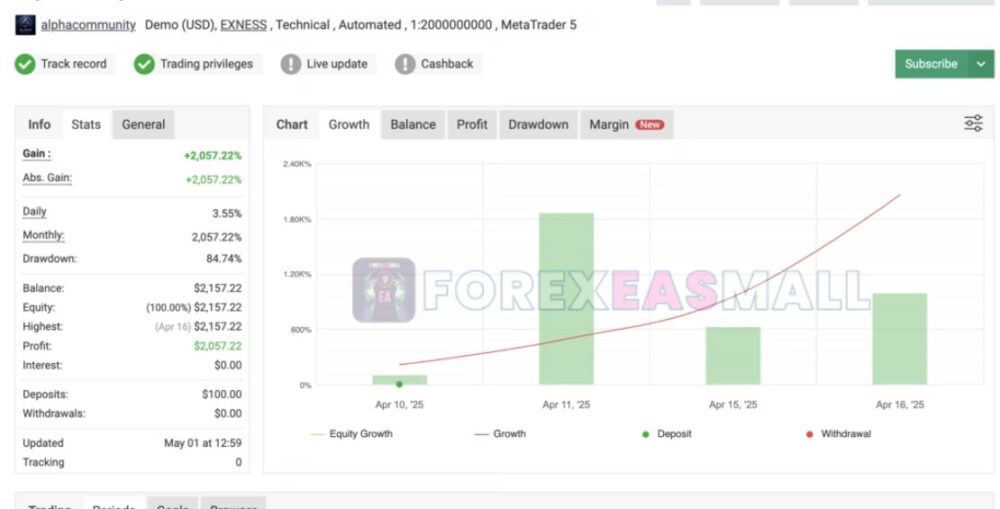
Task: Click the Daily label
Action: 34,212
